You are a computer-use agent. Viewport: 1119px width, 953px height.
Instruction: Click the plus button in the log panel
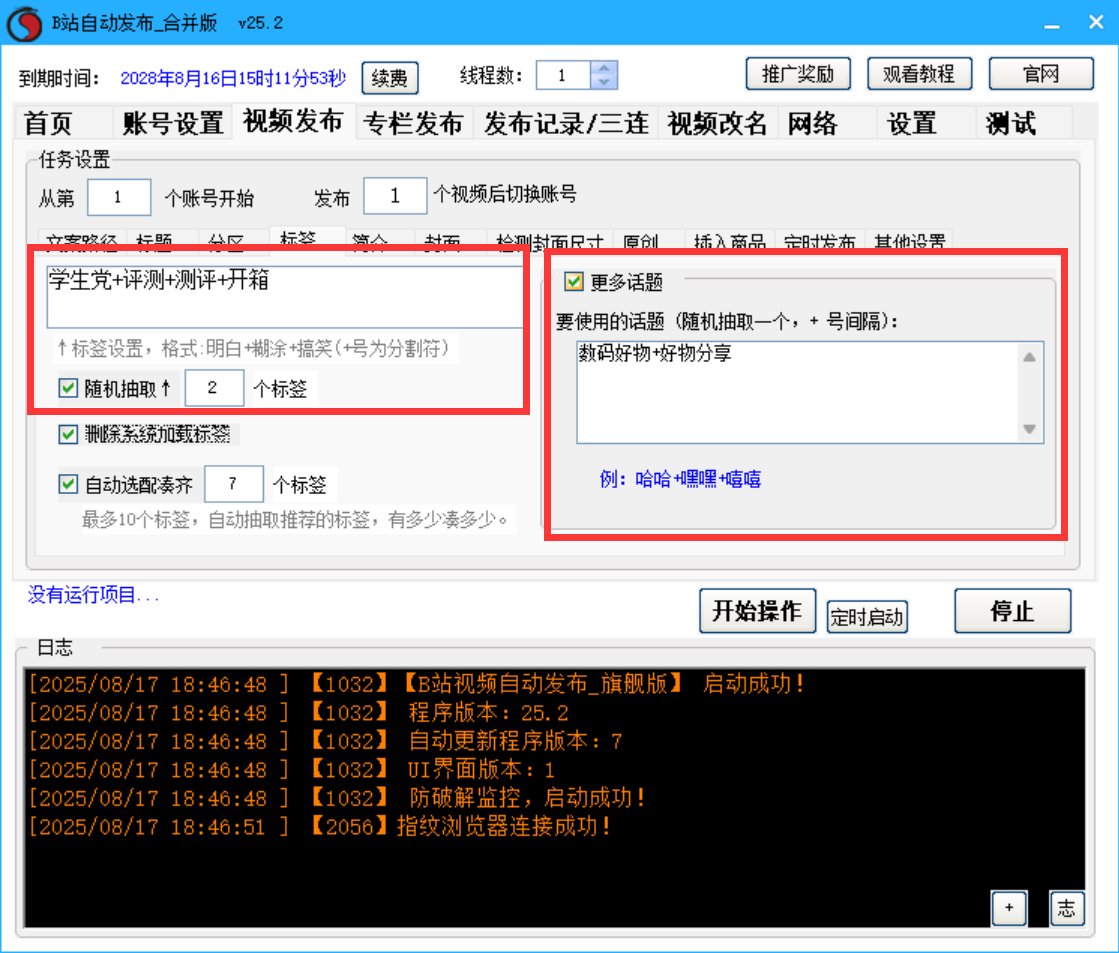[x=1009, y=908]
